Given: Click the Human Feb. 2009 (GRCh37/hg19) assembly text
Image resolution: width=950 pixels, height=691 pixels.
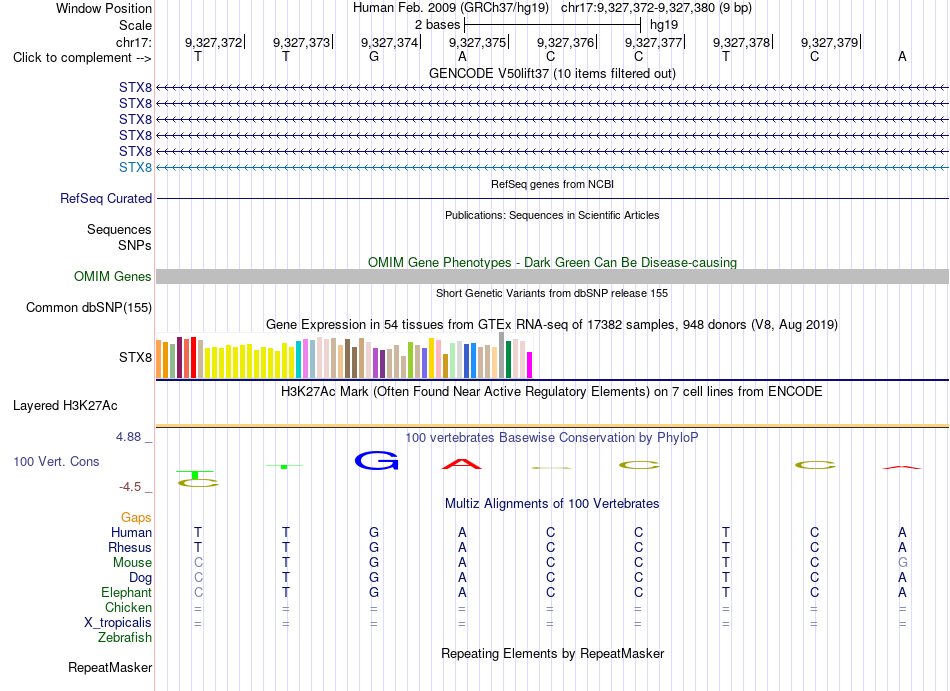Looking at the screenshot, I should (451, 8).
